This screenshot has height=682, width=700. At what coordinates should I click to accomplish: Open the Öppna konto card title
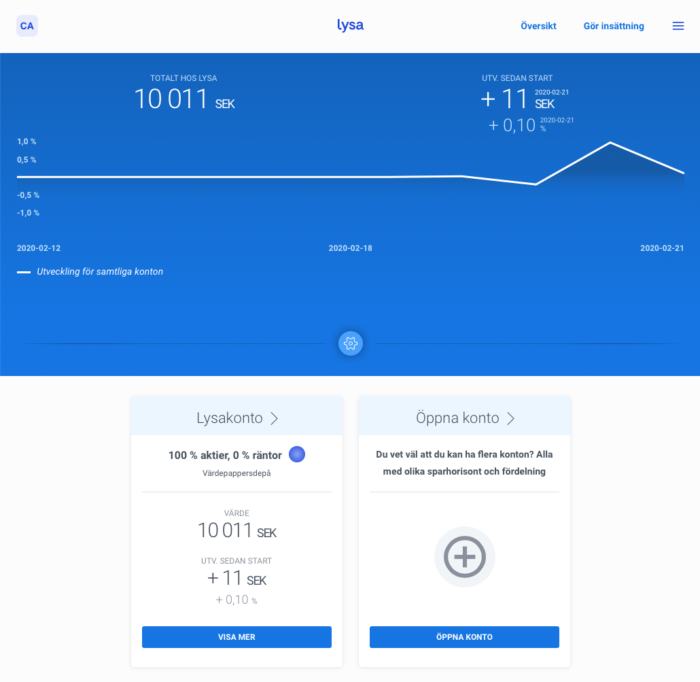[x=457, y=418]
